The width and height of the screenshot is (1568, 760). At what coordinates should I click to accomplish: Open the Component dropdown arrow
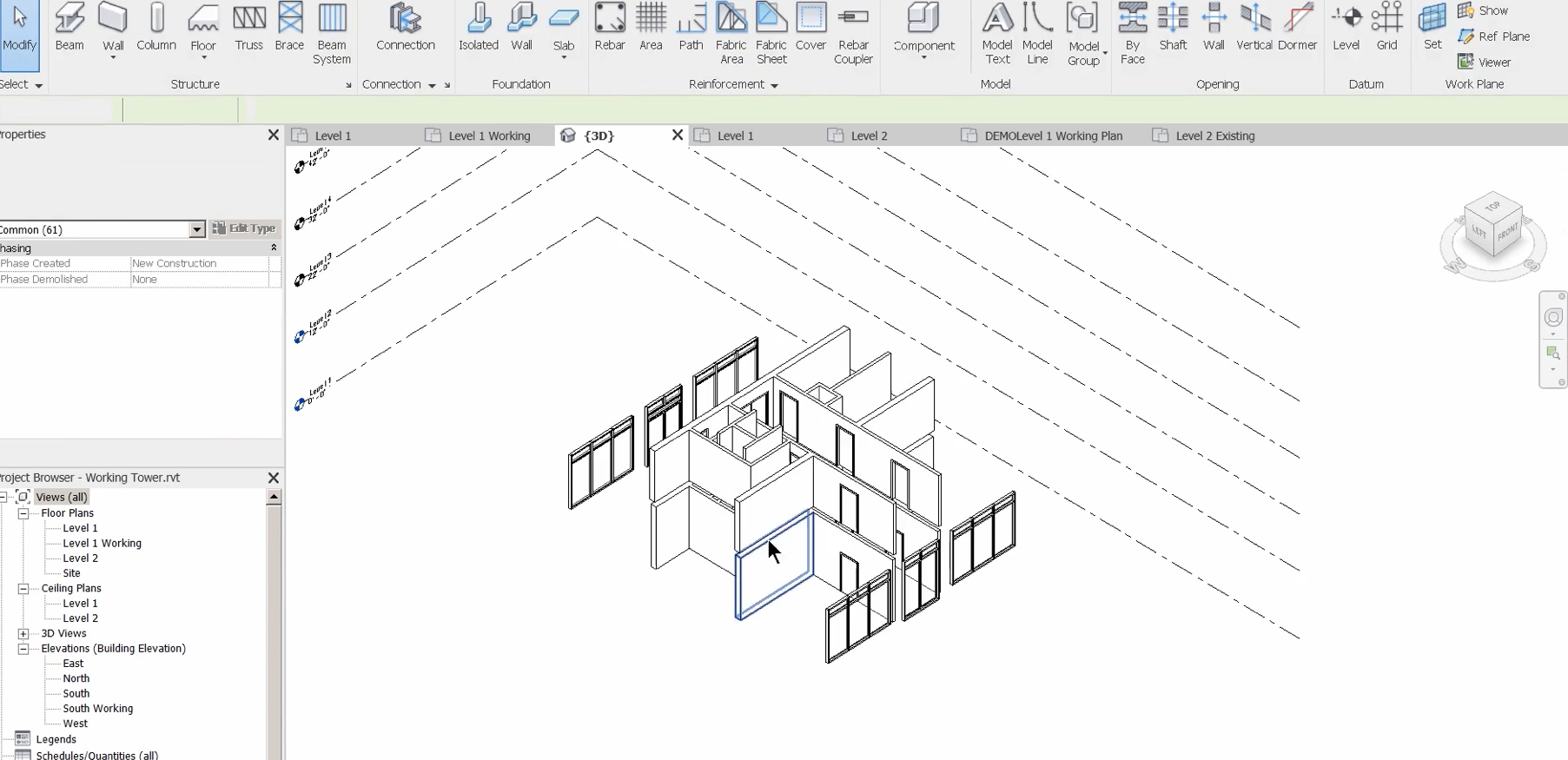click(x=923, y=58)
